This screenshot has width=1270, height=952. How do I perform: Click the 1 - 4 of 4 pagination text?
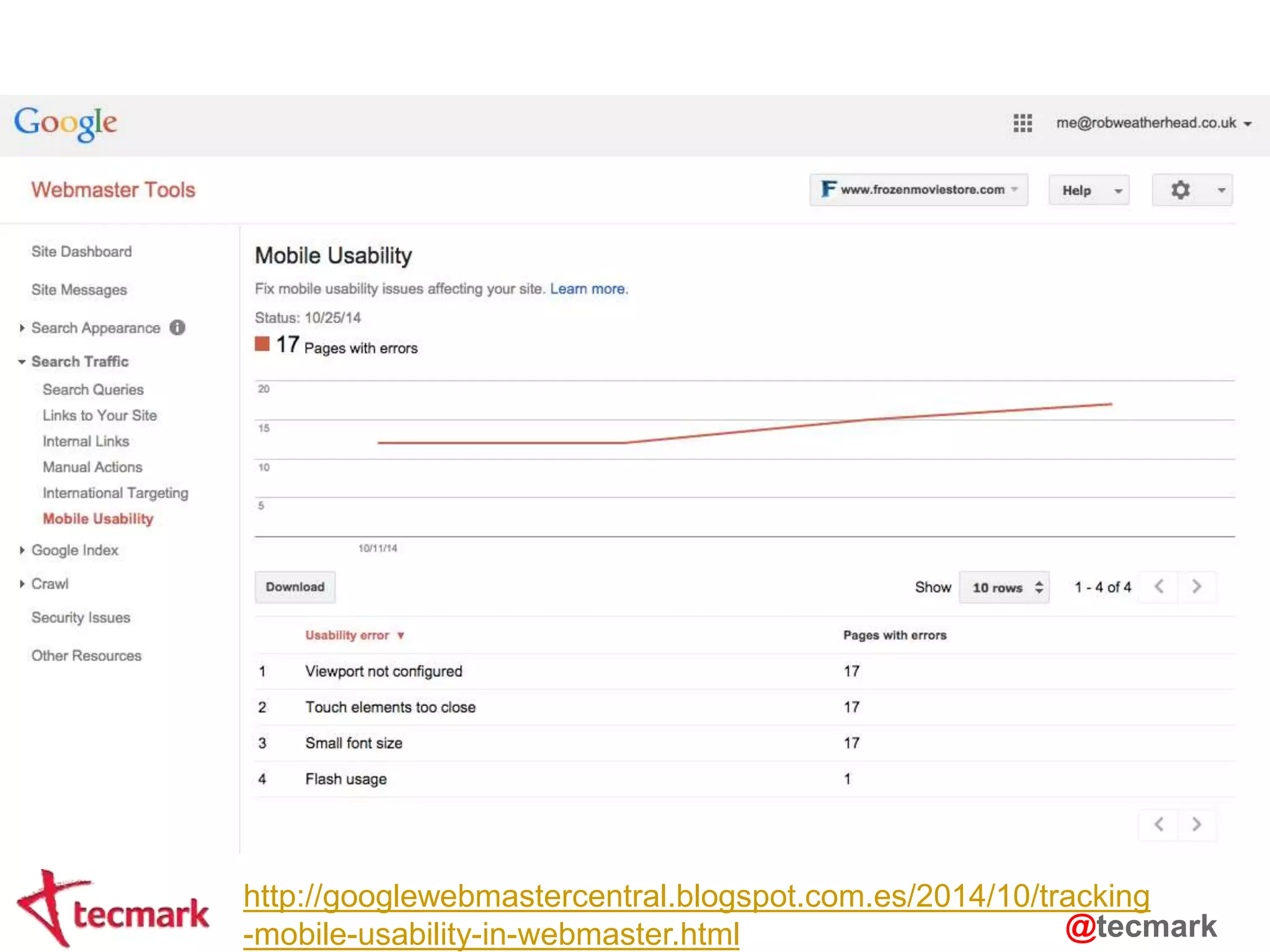[1103, 587]
